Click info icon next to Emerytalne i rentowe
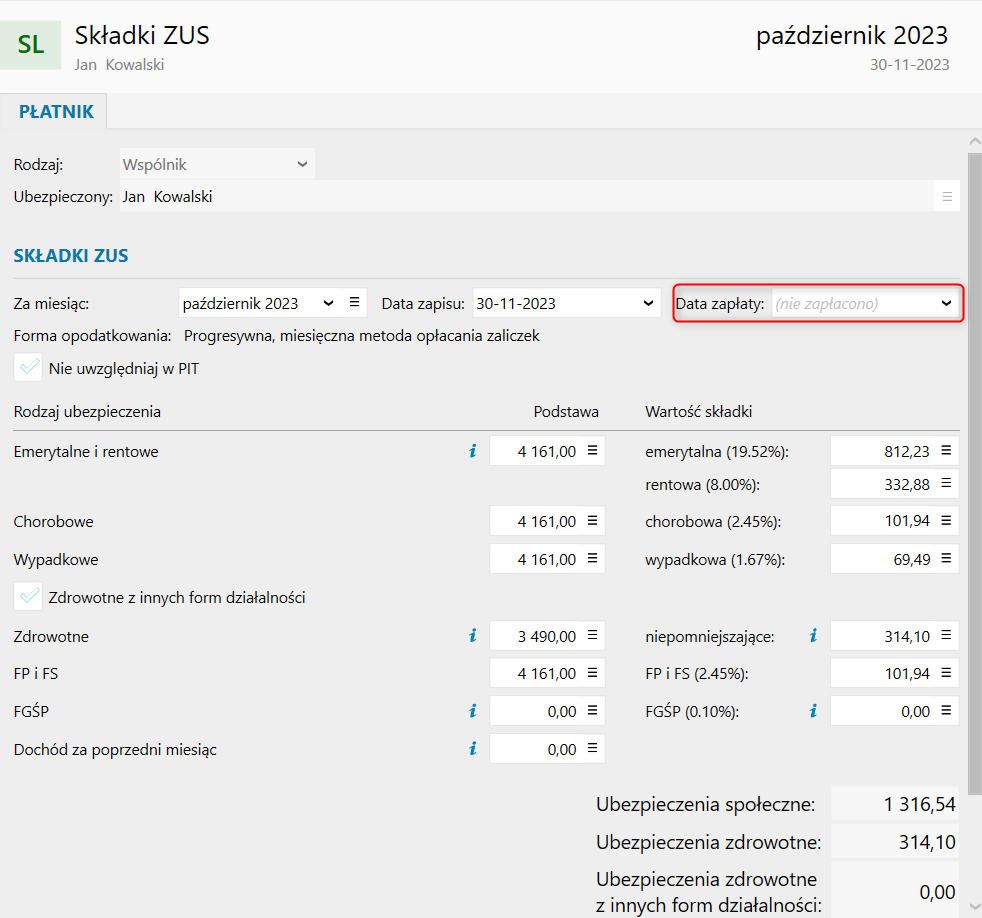 pyautogui.click(x=473, y=452)
